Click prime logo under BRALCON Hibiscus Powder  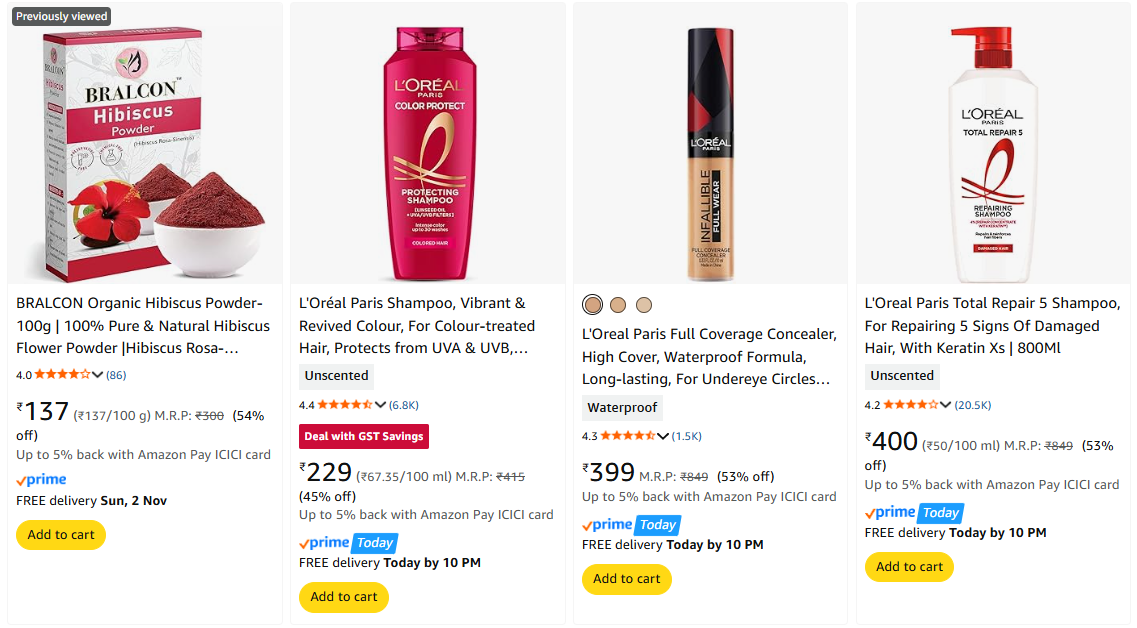(41, 480)
